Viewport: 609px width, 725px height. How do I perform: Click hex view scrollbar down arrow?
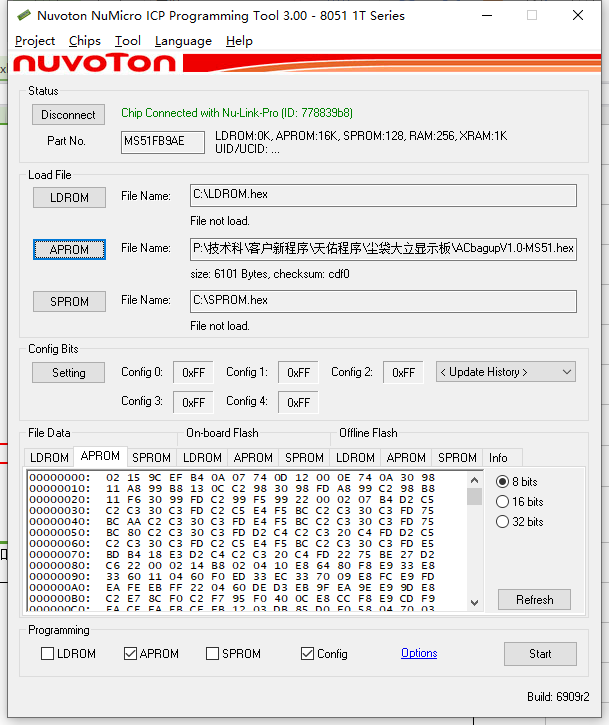click(x=474, y=602)
